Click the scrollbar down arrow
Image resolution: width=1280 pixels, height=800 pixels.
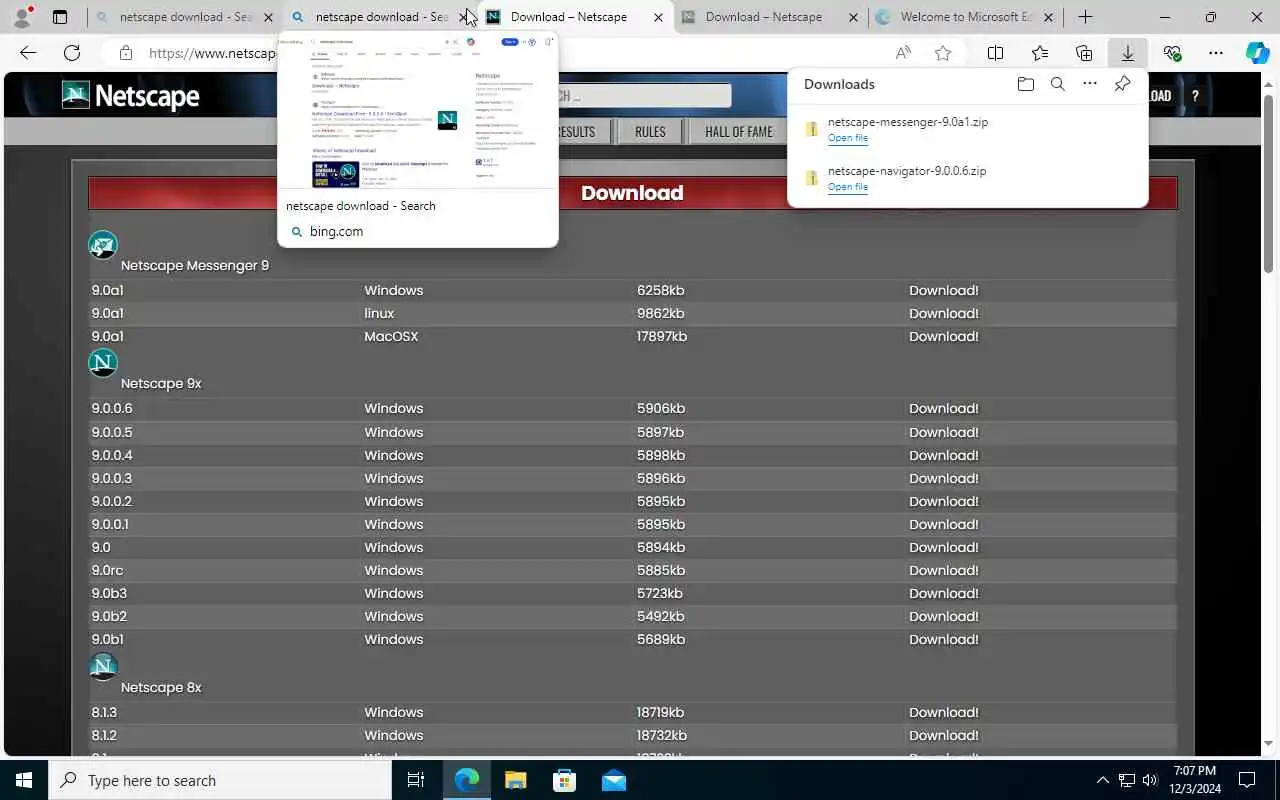[1269, 742]
